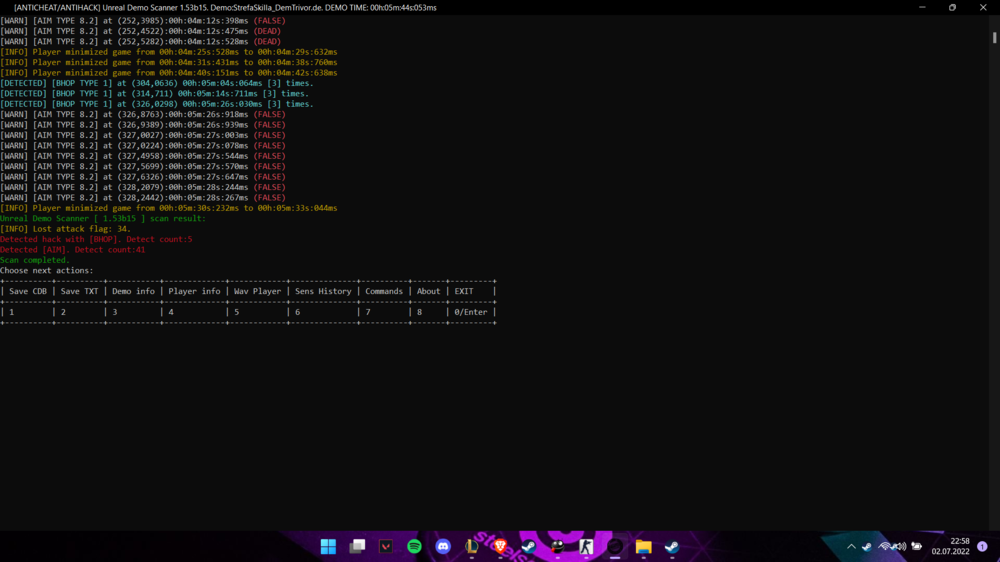Open Spotify from the taskbar

click(415, 547)
